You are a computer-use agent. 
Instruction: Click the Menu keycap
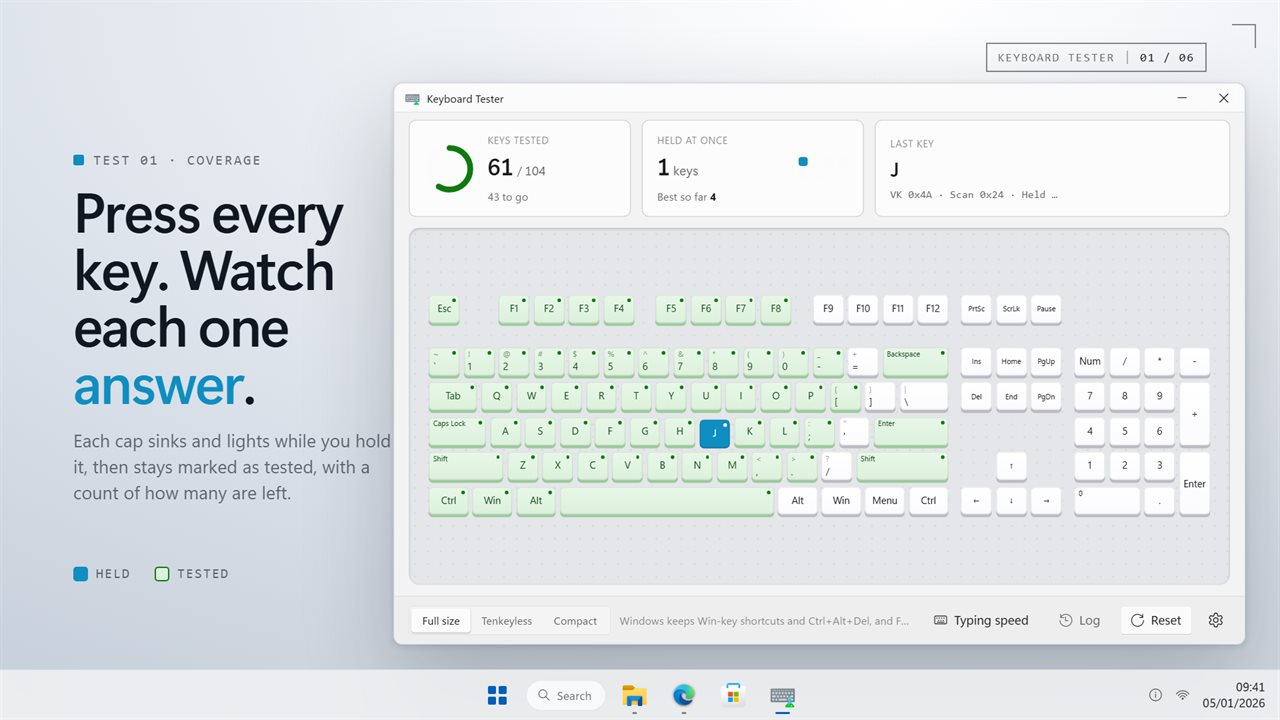click(884, 501)
